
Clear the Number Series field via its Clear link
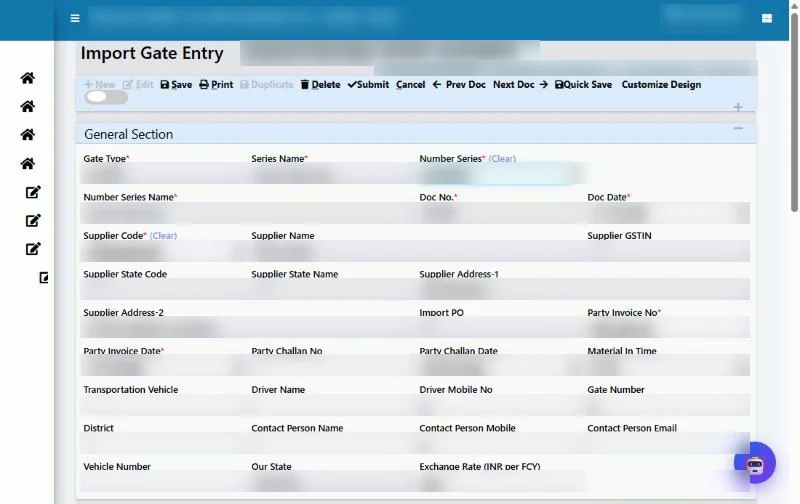502,159
